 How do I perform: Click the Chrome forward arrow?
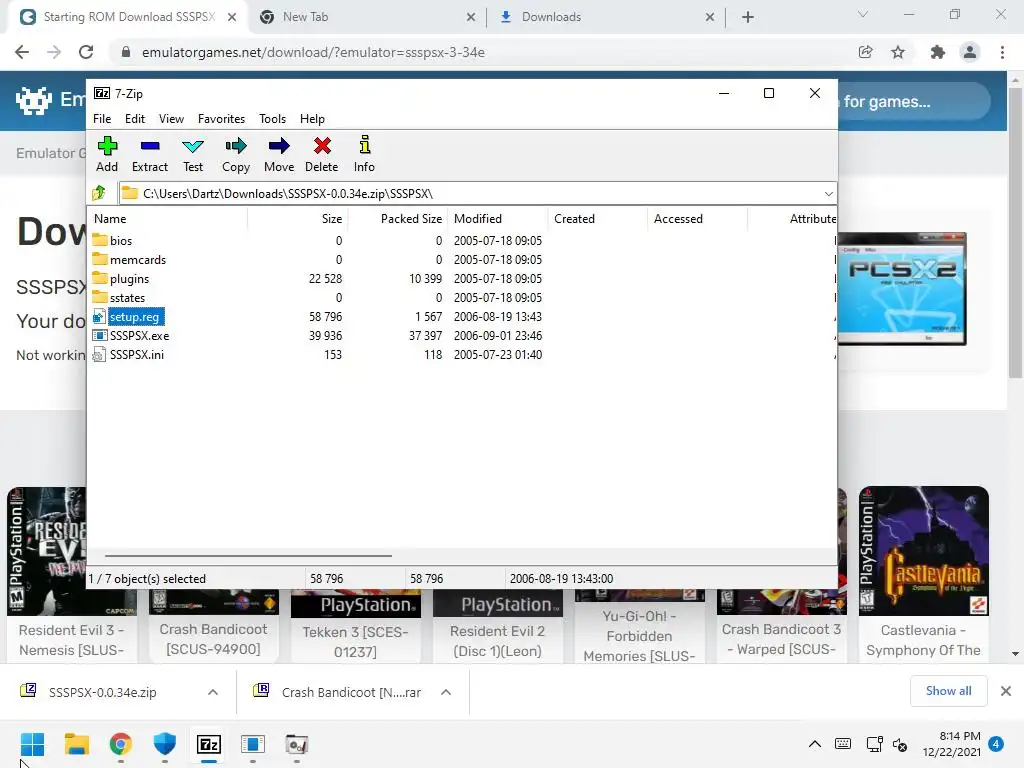tap(54, 52)
